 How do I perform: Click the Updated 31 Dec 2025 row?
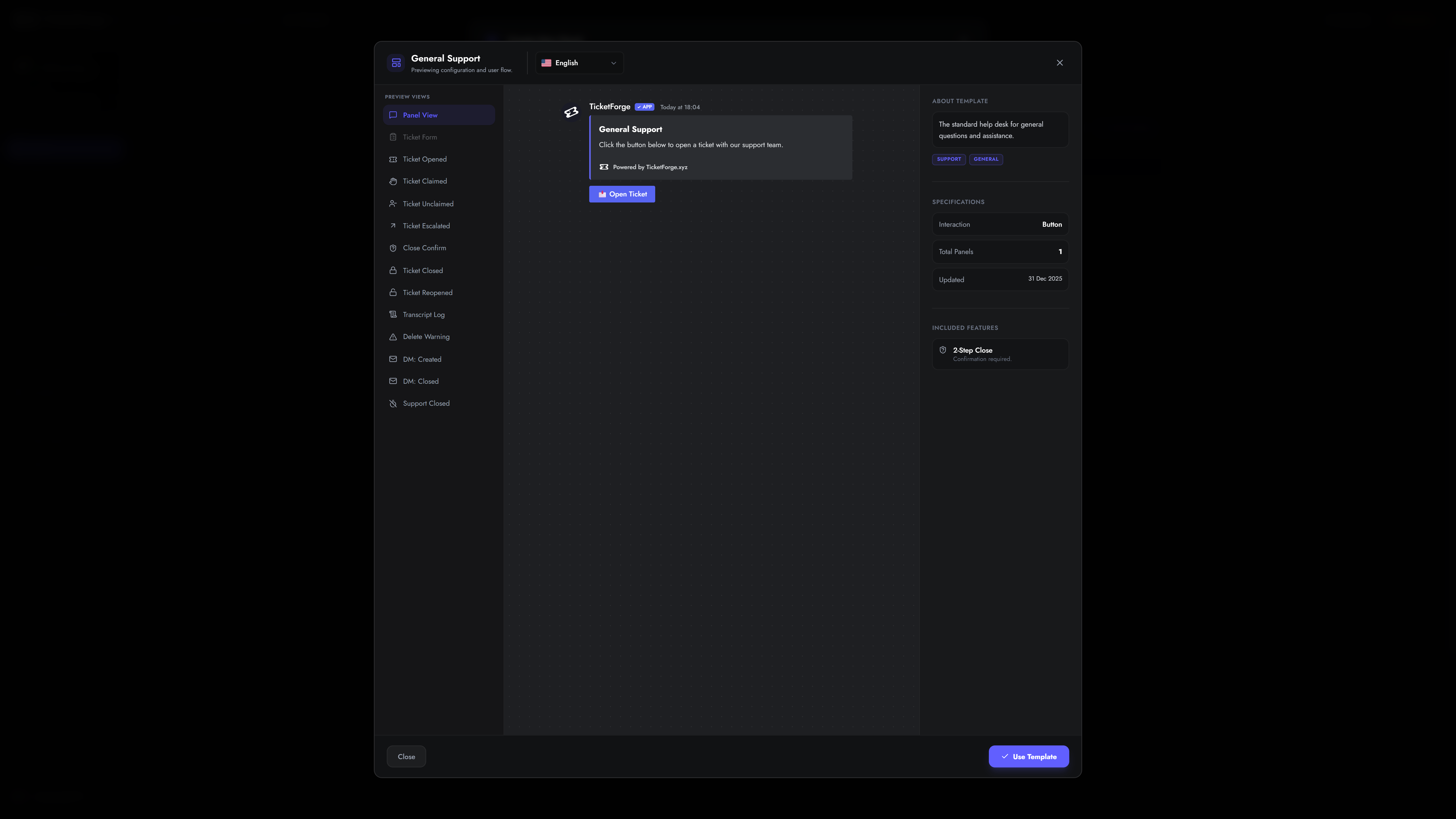1000,279
